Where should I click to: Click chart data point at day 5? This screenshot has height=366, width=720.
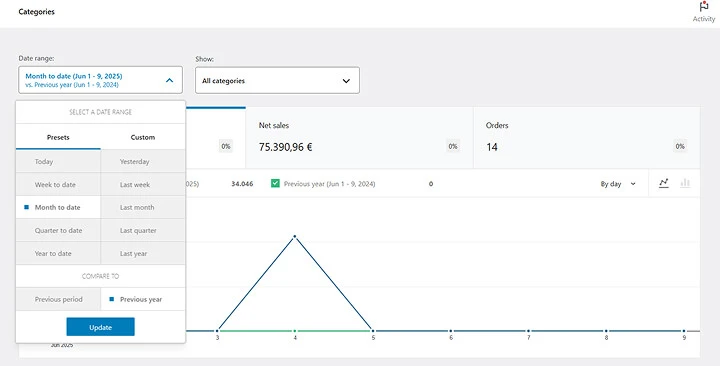coord(373,330)
